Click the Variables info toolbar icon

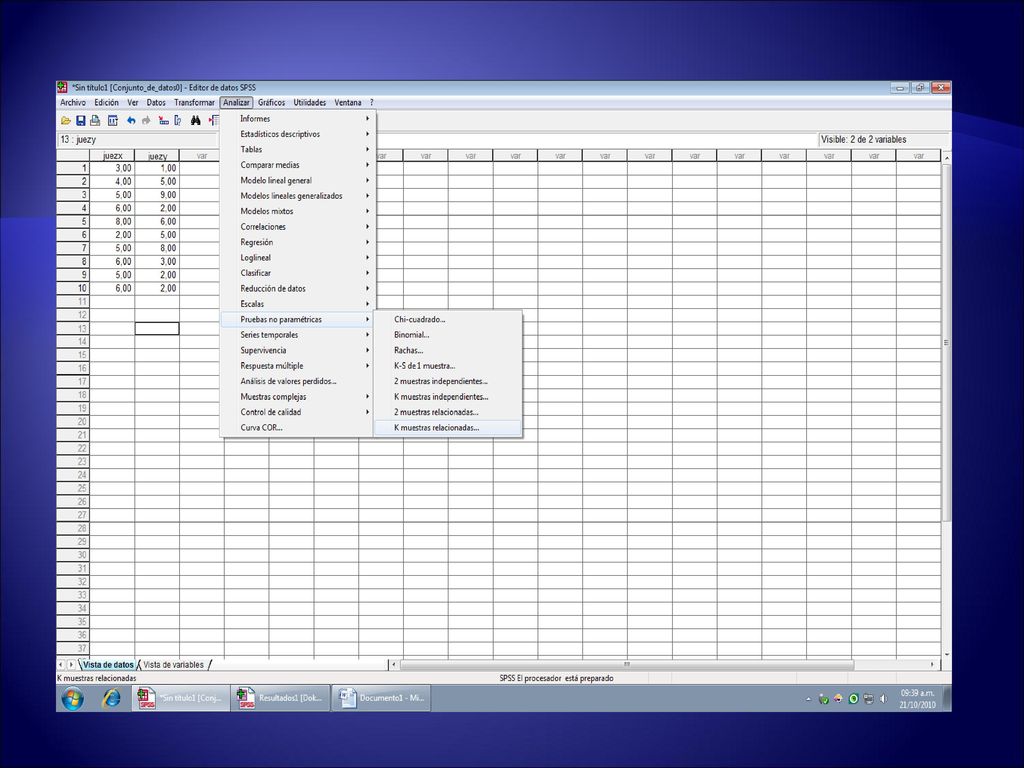pos(178,121)
